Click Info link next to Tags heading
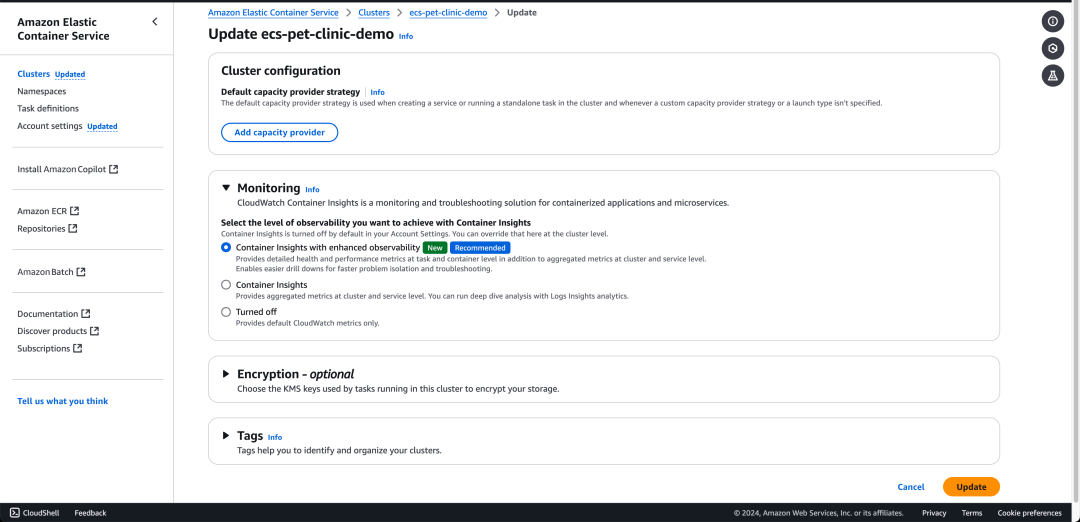The height and width of the screenshot is (522, 1080). tap(275, 437)
